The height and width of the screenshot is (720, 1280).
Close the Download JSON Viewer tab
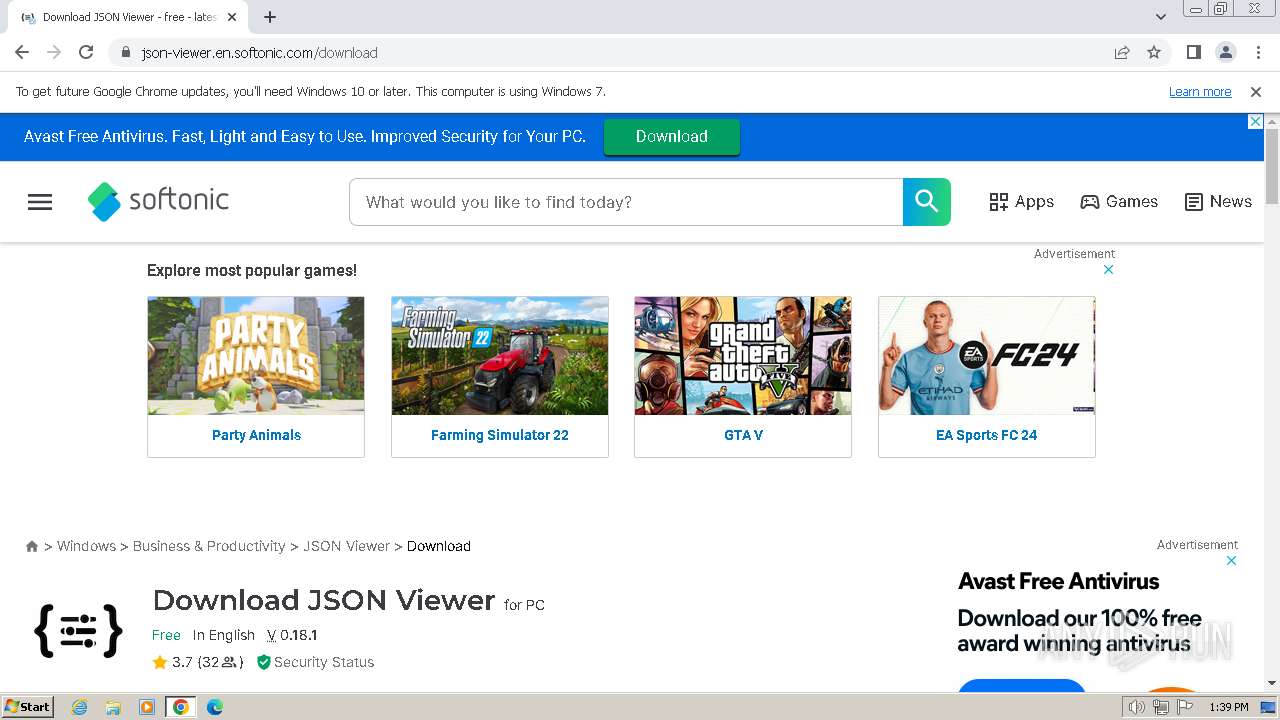pos(232,17)
